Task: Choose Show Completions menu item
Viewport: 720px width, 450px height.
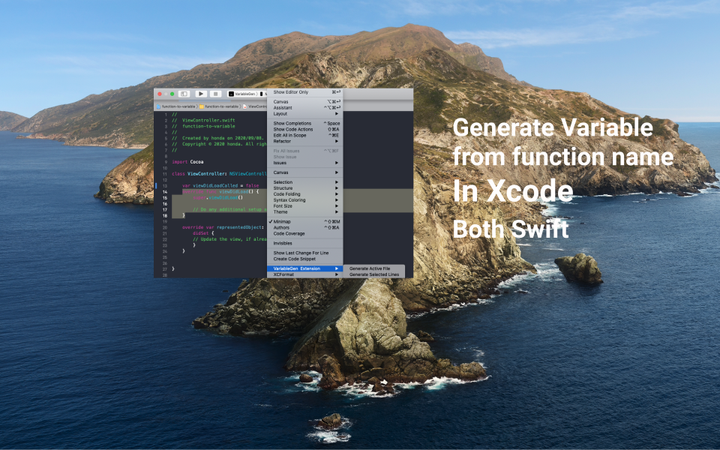Action: pos(305,123)
